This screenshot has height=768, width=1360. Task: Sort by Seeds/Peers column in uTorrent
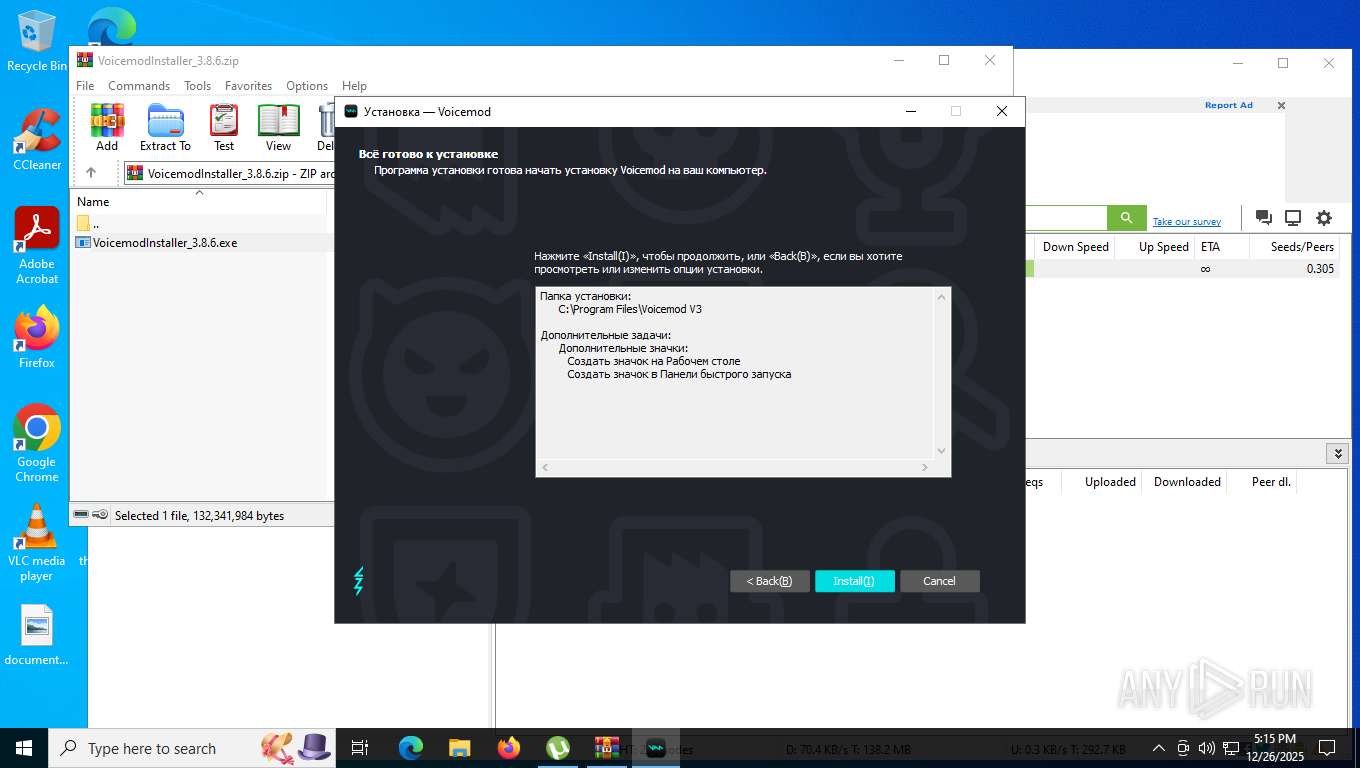(1295, 247)
